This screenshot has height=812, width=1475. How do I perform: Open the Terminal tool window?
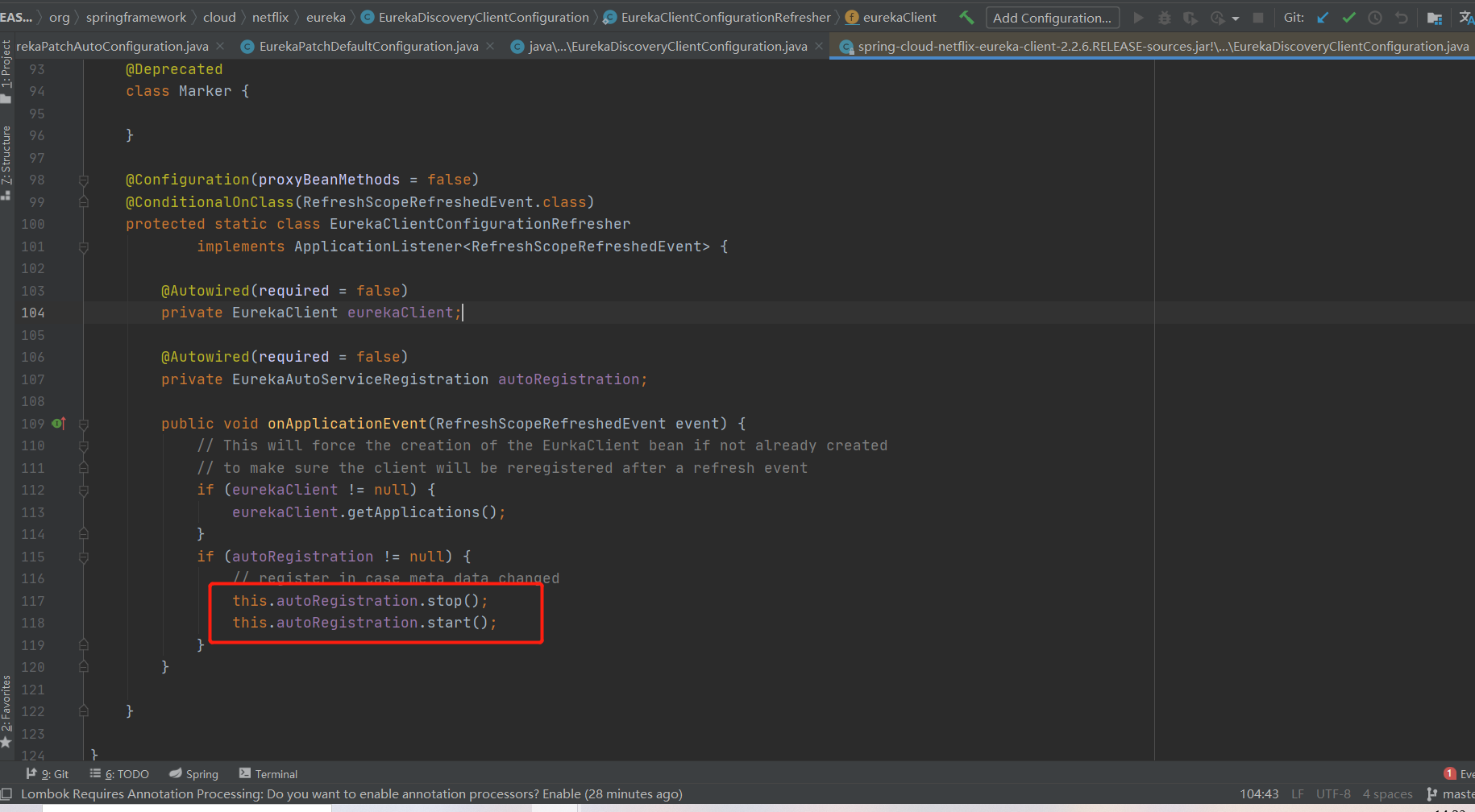(268, 774)
